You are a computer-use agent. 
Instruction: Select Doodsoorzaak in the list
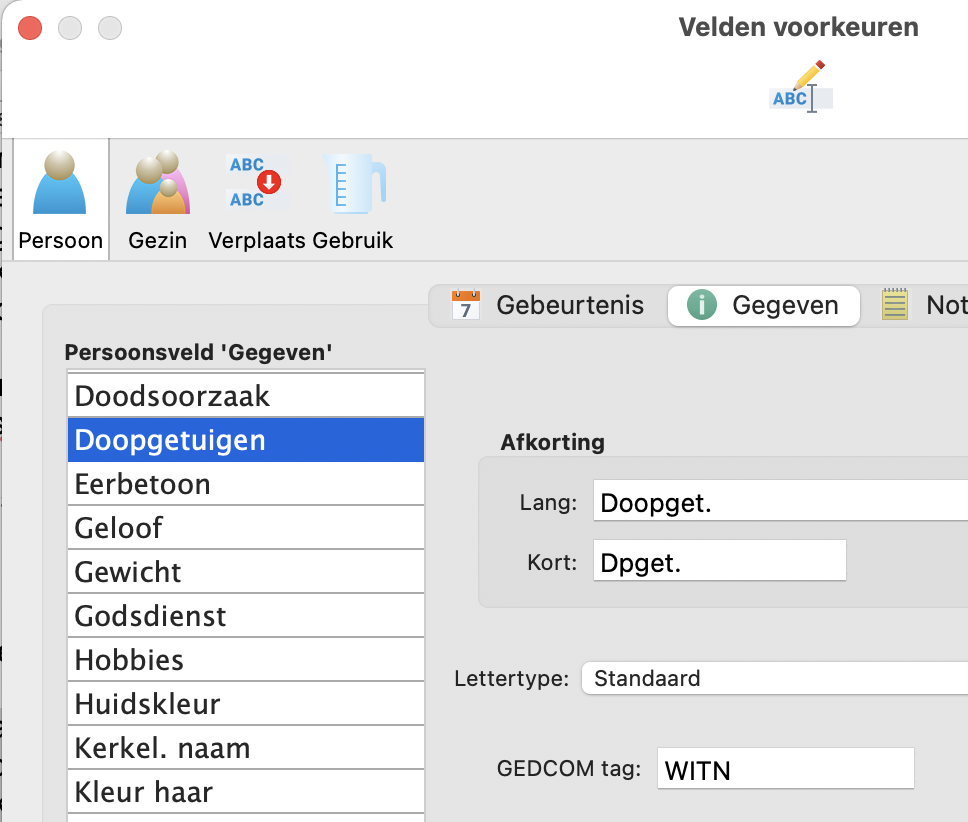245,396
